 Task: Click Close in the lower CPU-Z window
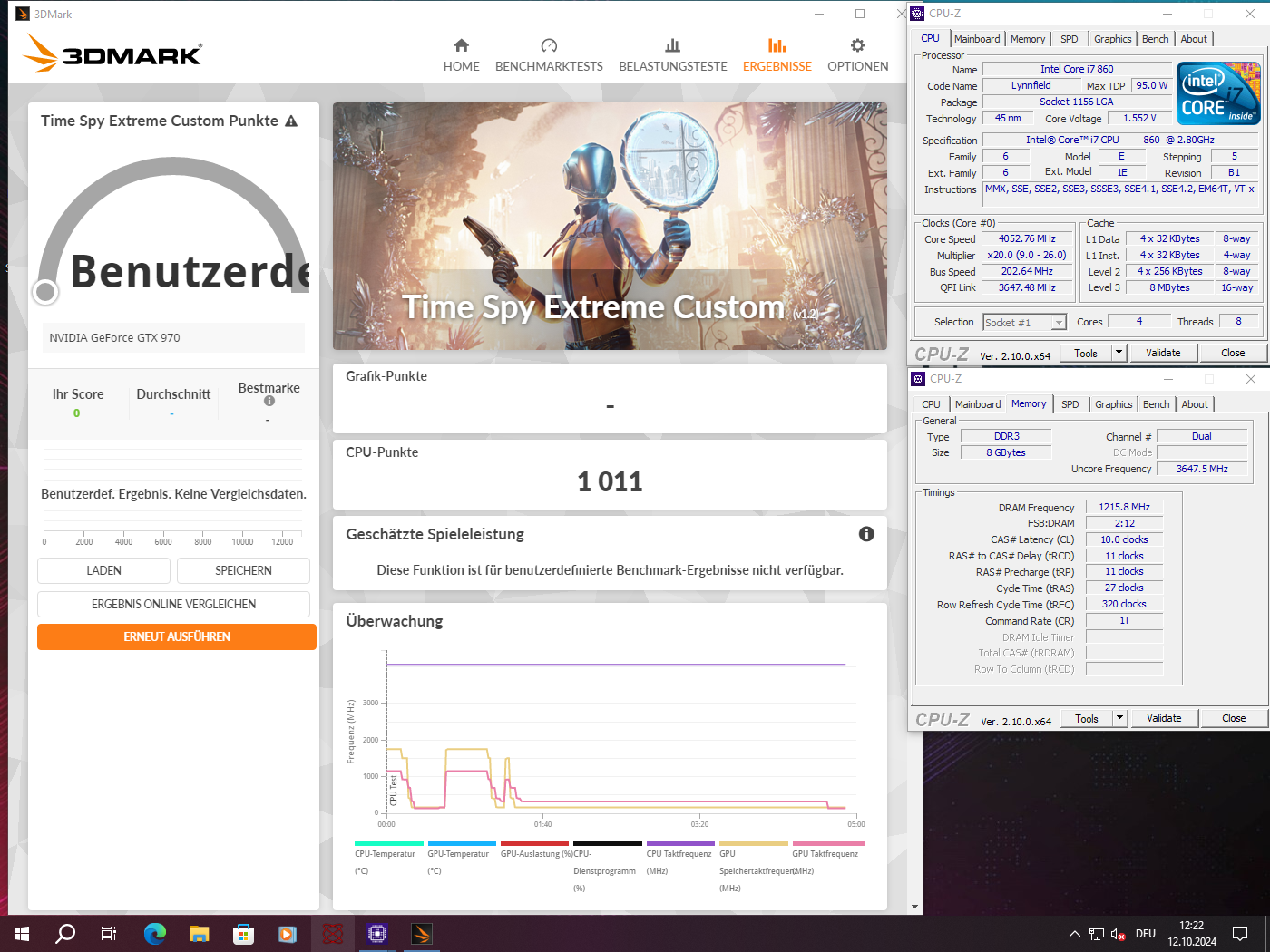click(x=1234, y=718)
